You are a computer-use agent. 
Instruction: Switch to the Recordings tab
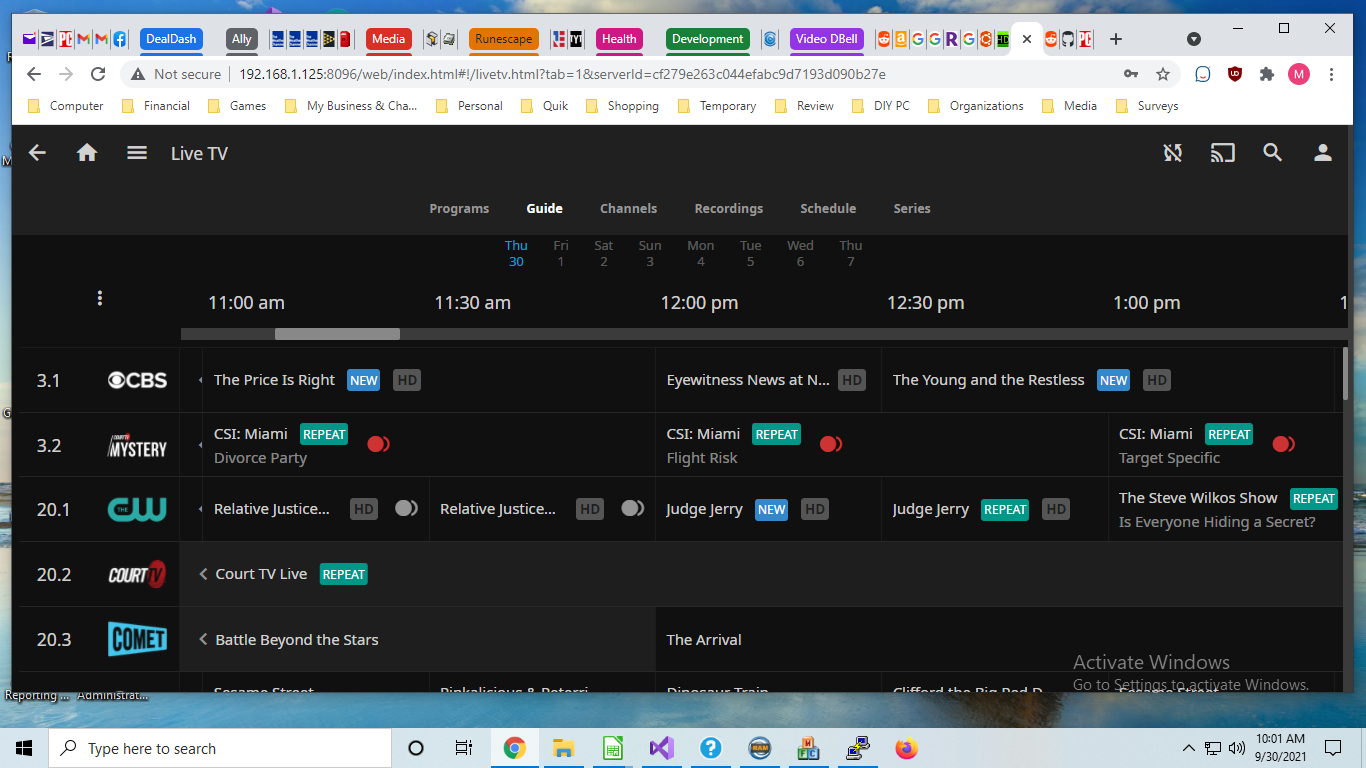coord(729,209)
